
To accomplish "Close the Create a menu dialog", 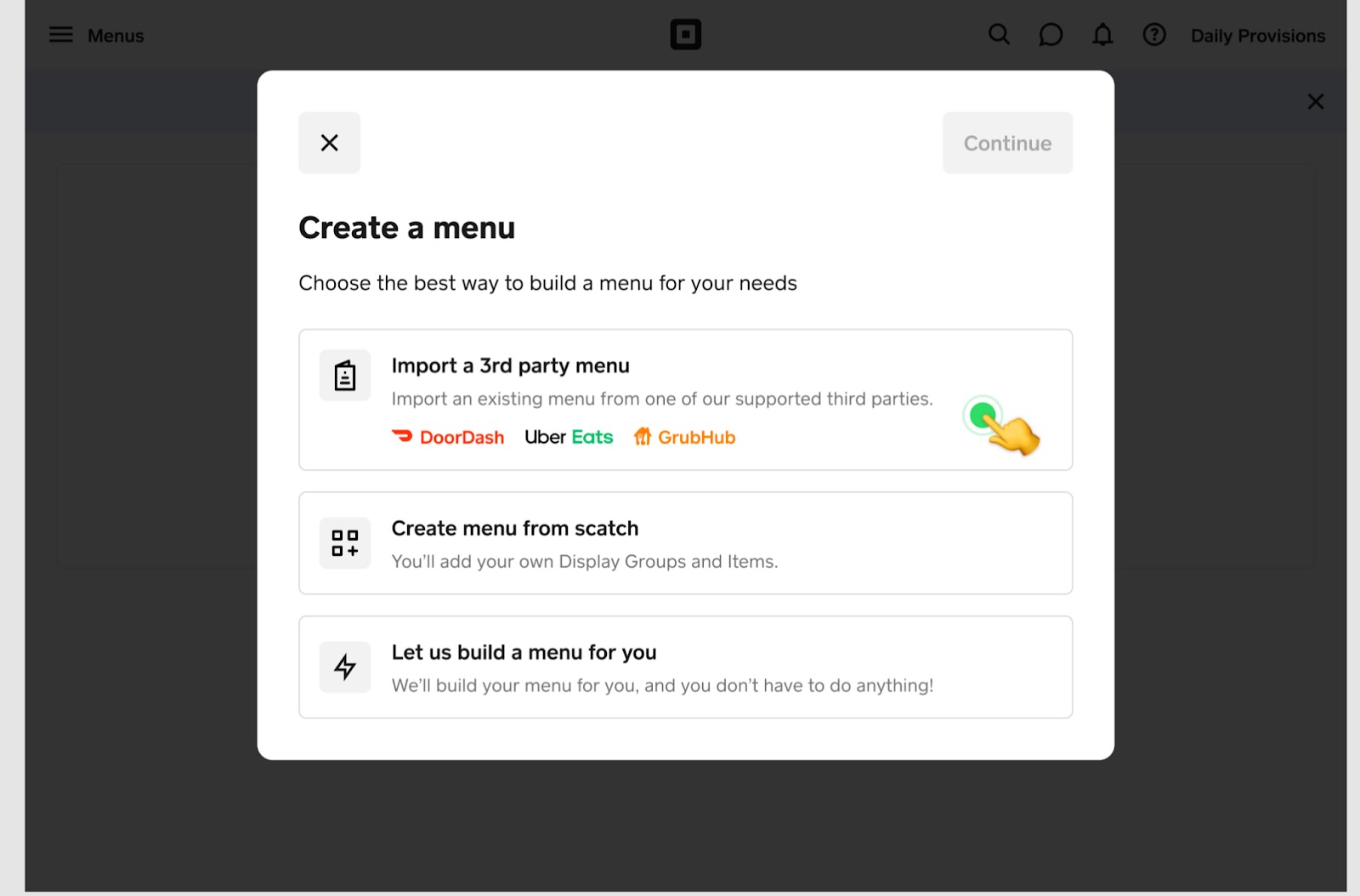I will point(329,143).
